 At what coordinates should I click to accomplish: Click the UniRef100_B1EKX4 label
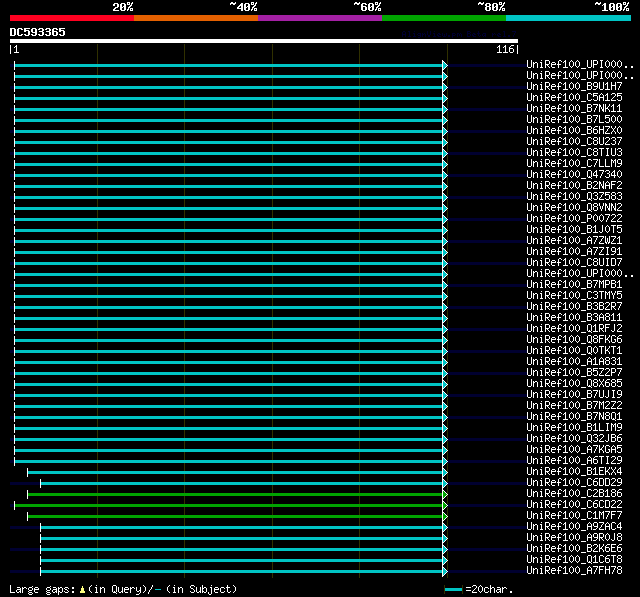coord(574,472)
